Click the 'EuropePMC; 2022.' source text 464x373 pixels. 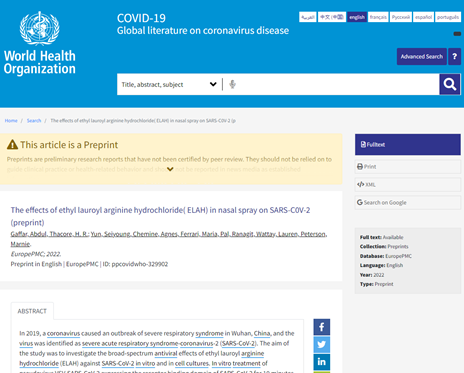36,254
